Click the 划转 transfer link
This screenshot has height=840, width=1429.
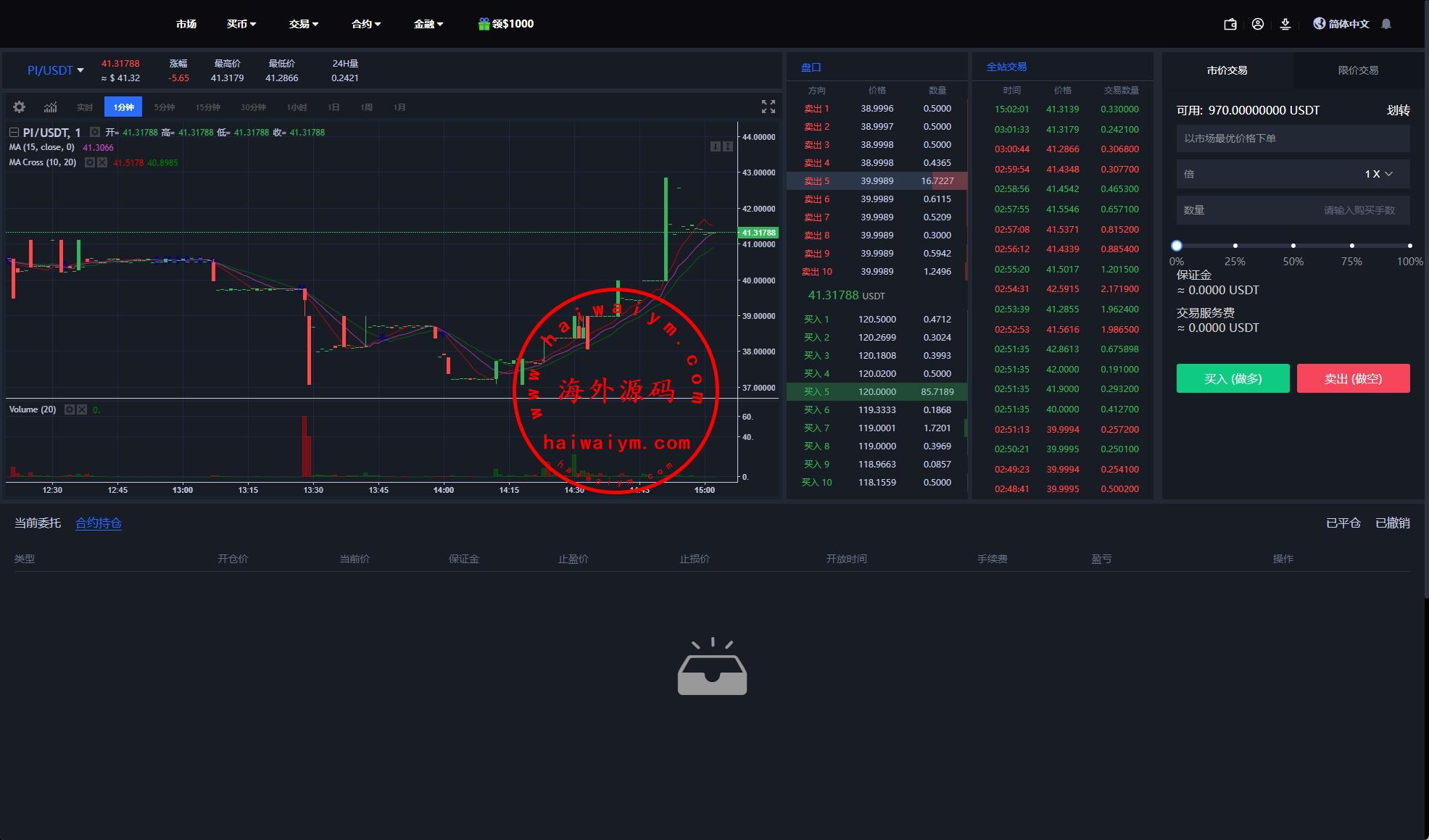pyautogui.click(x=1398, y=110)
